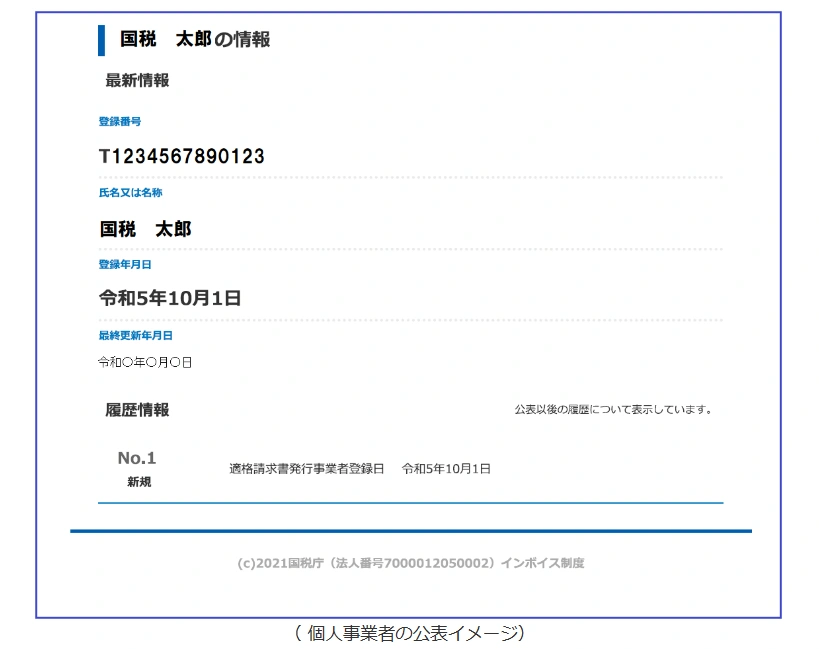The width and height of the screenshot is (819, 649).
Task: Select the registration date 令和5年10月1日
Action: click(170, 298)
